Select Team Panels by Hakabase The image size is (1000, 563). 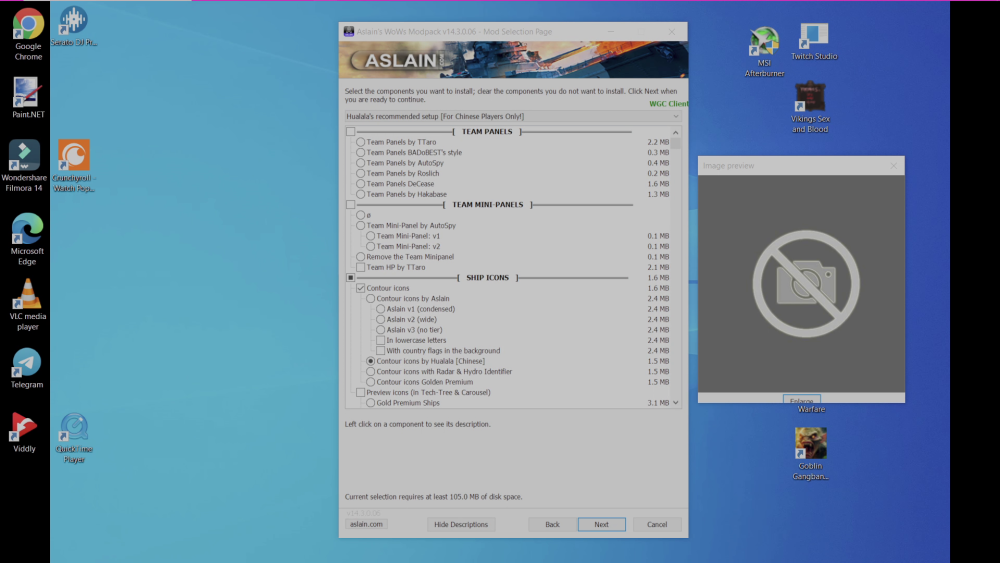click(x=360, y=194)
